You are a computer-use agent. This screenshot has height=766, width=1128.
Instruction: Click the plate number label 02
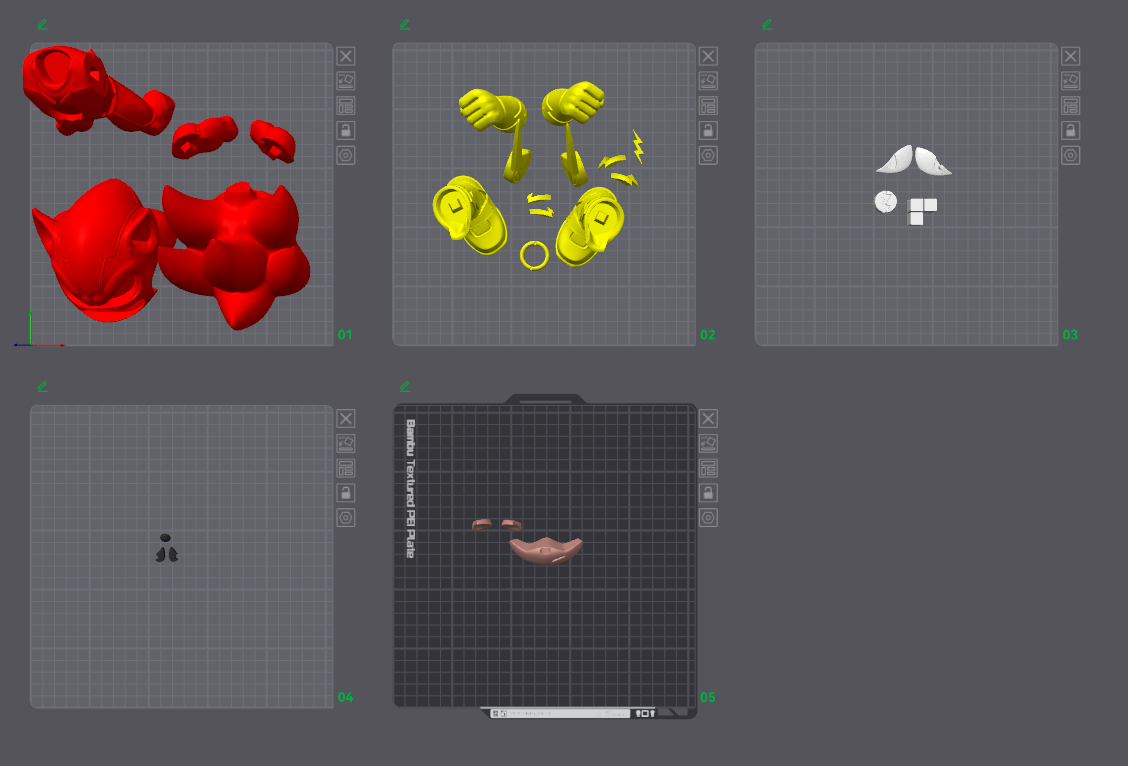click(708, 335)
